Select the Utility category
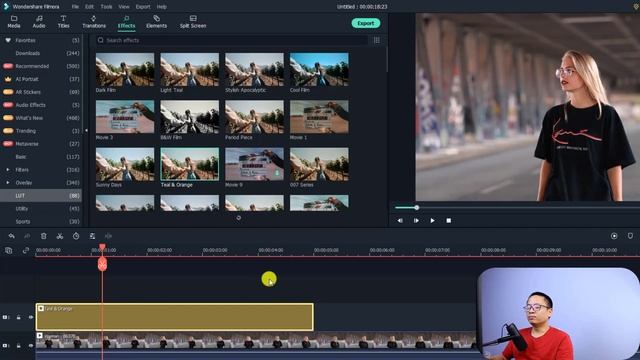This screenshot has height=360, width=640. click(x=41, y=209)
